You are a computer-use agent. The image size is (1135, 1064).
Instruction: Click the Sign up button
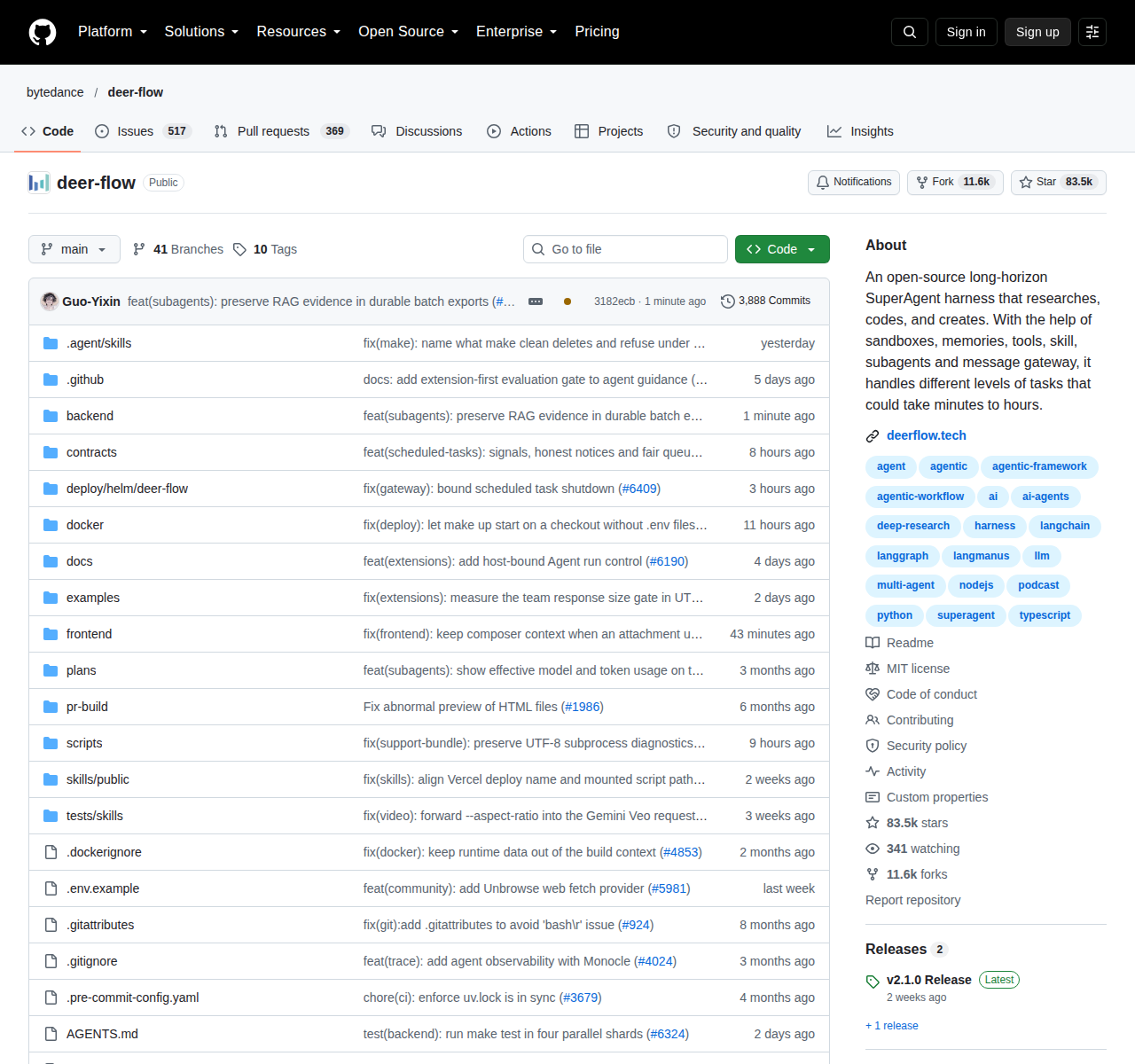[x=1037, y=32]
